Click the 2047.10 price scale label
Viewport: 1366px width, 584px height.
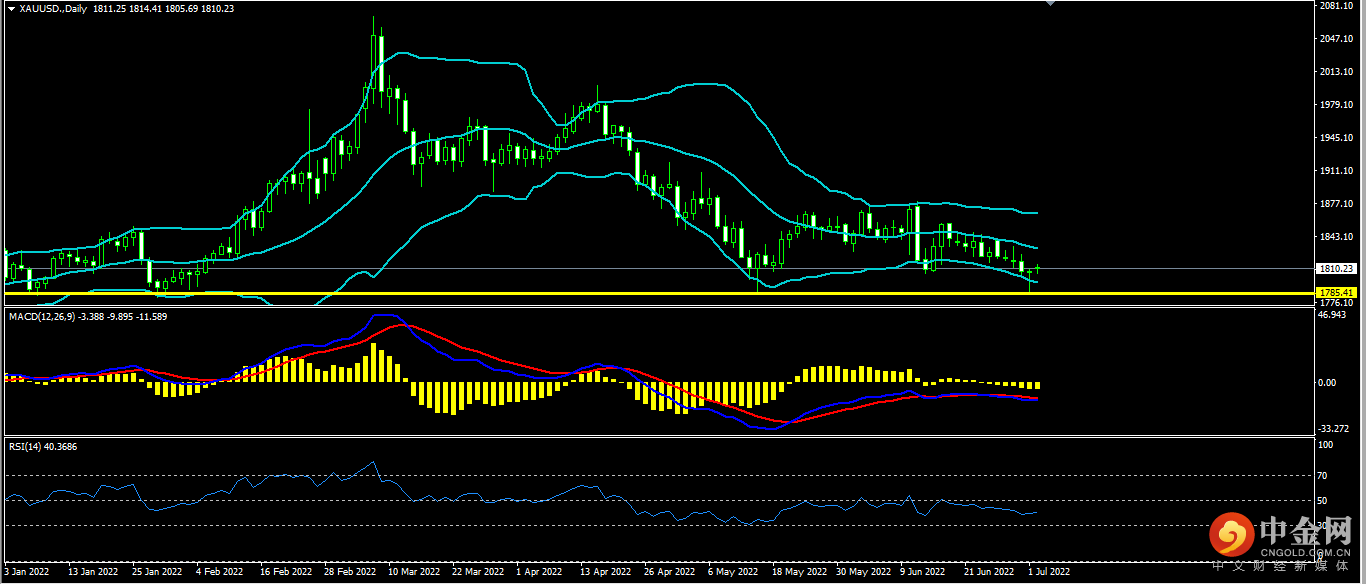click(1336, 39)
